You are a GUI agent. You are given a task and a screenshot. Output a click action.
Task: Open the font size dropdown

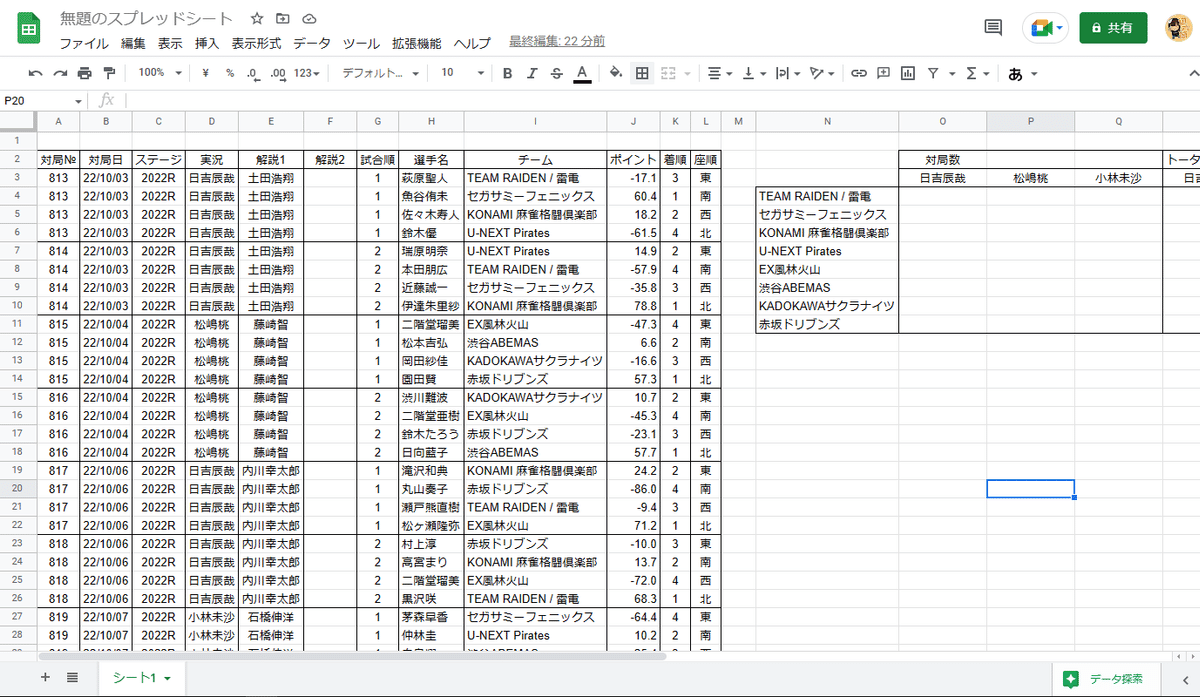click(463, 73)
